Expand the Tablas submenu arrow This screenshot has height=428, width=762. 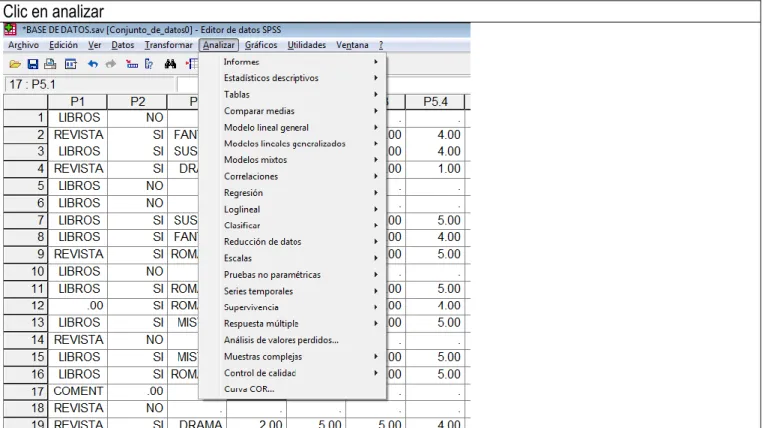click(376, 94)
